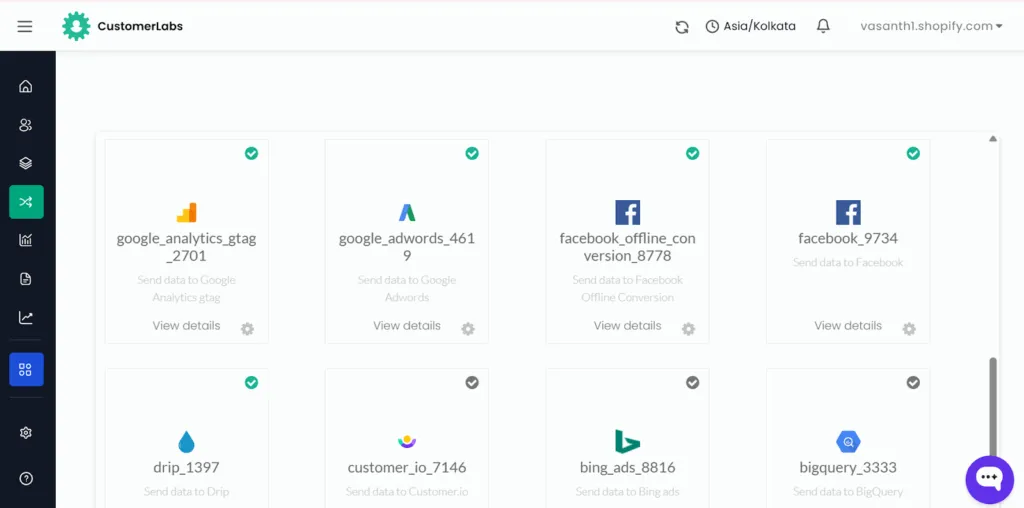1024x508 pixels.
Task: View details of google_analytics_gtag_2701
Action: click(186, 325)
